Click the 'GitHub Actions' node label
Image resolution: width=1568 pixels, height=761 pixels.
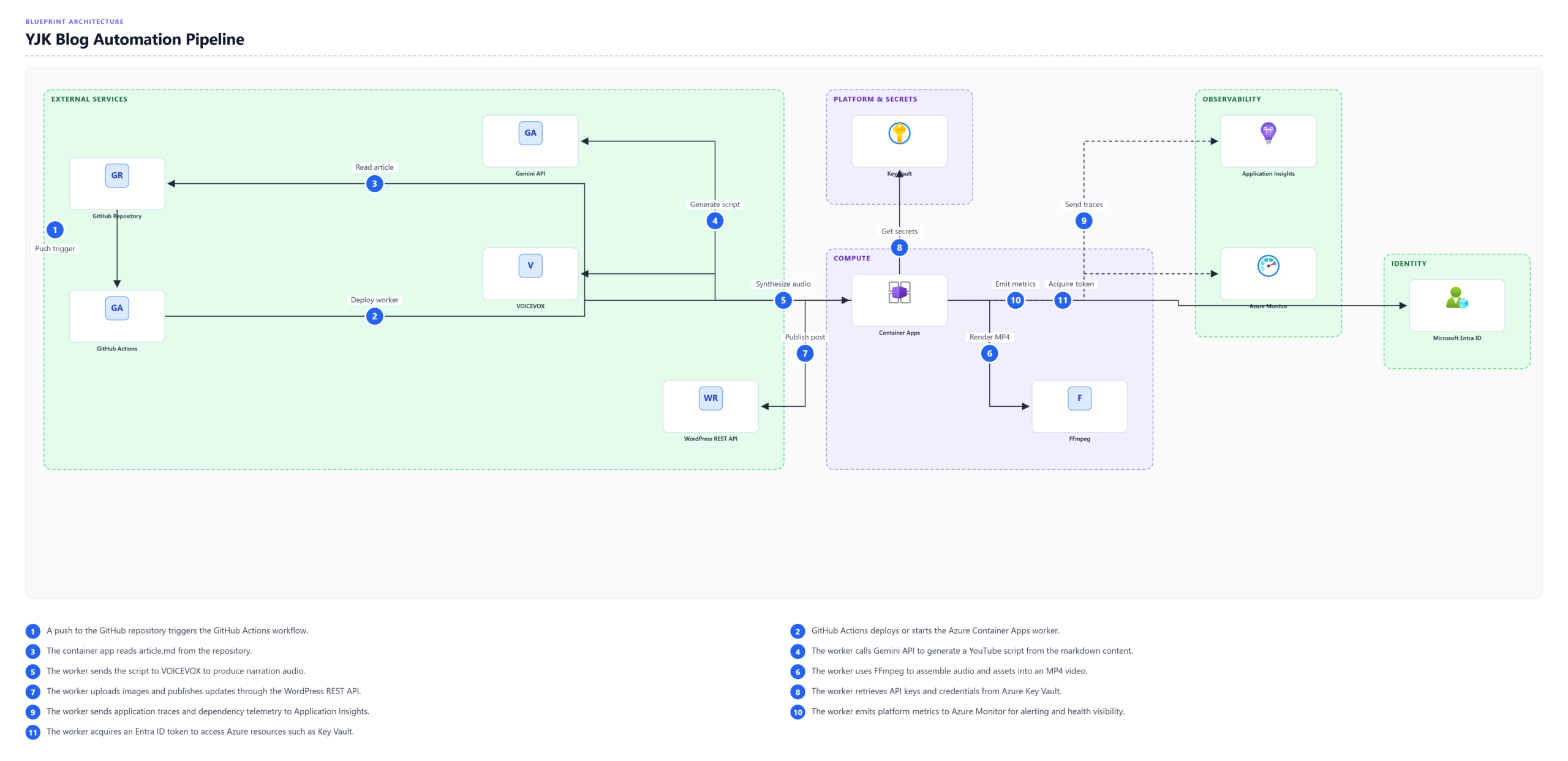117,349
